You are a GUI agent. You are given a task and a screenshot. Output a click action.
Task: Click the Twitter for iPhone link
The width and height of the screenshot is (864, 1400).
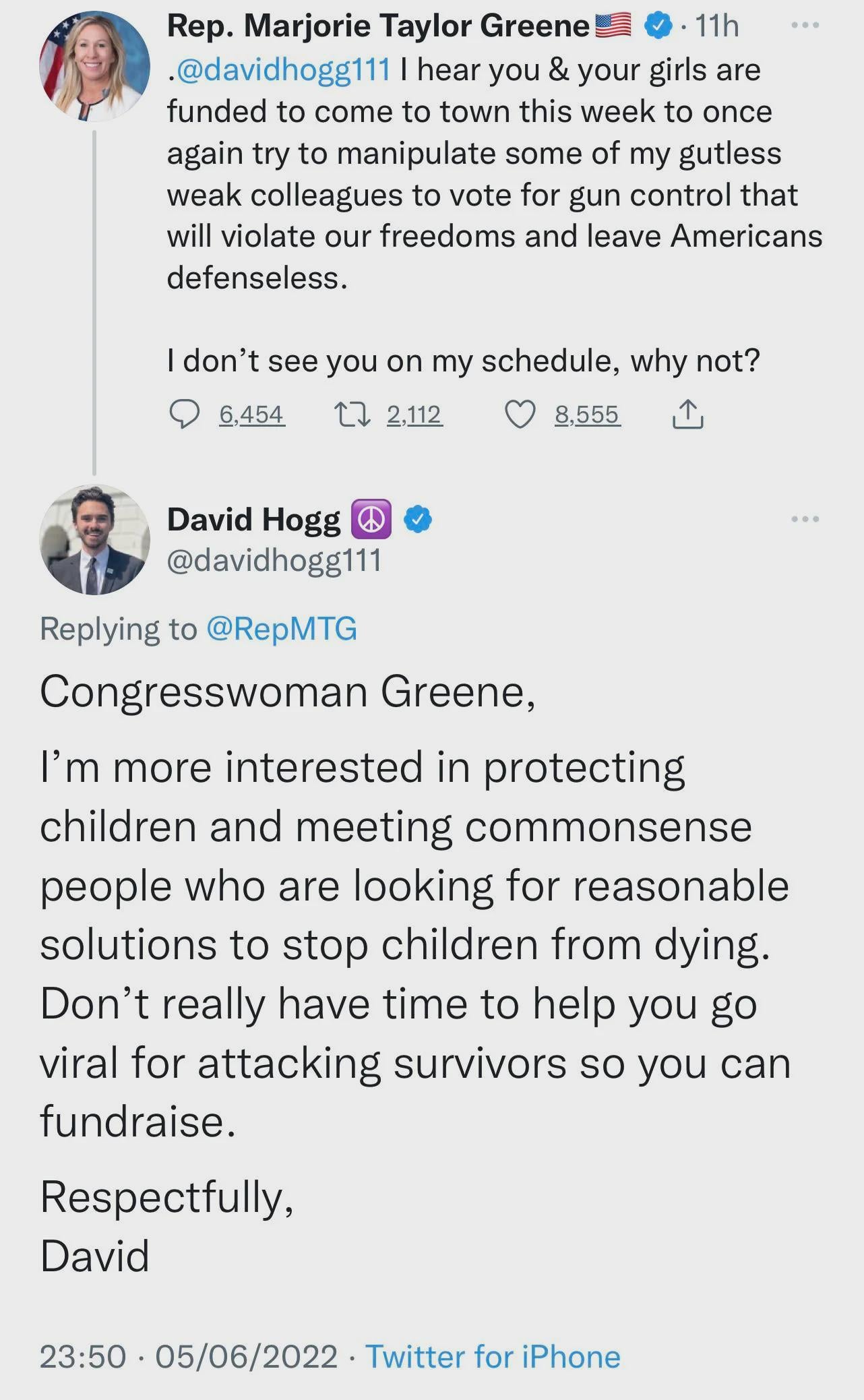click(x=493, y=1356)
